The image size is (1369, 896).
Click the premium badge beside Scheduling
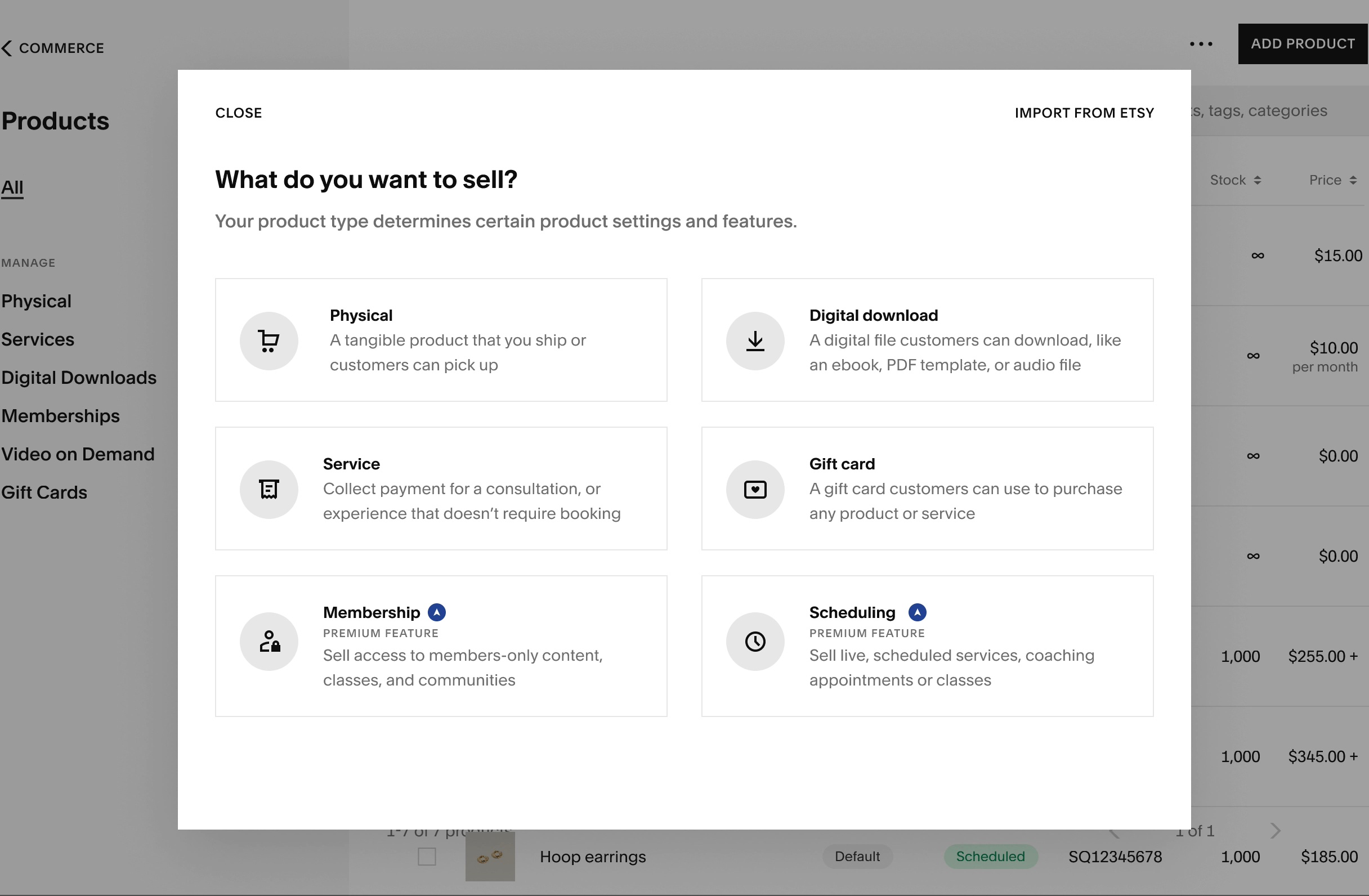(x=917, y=612)
